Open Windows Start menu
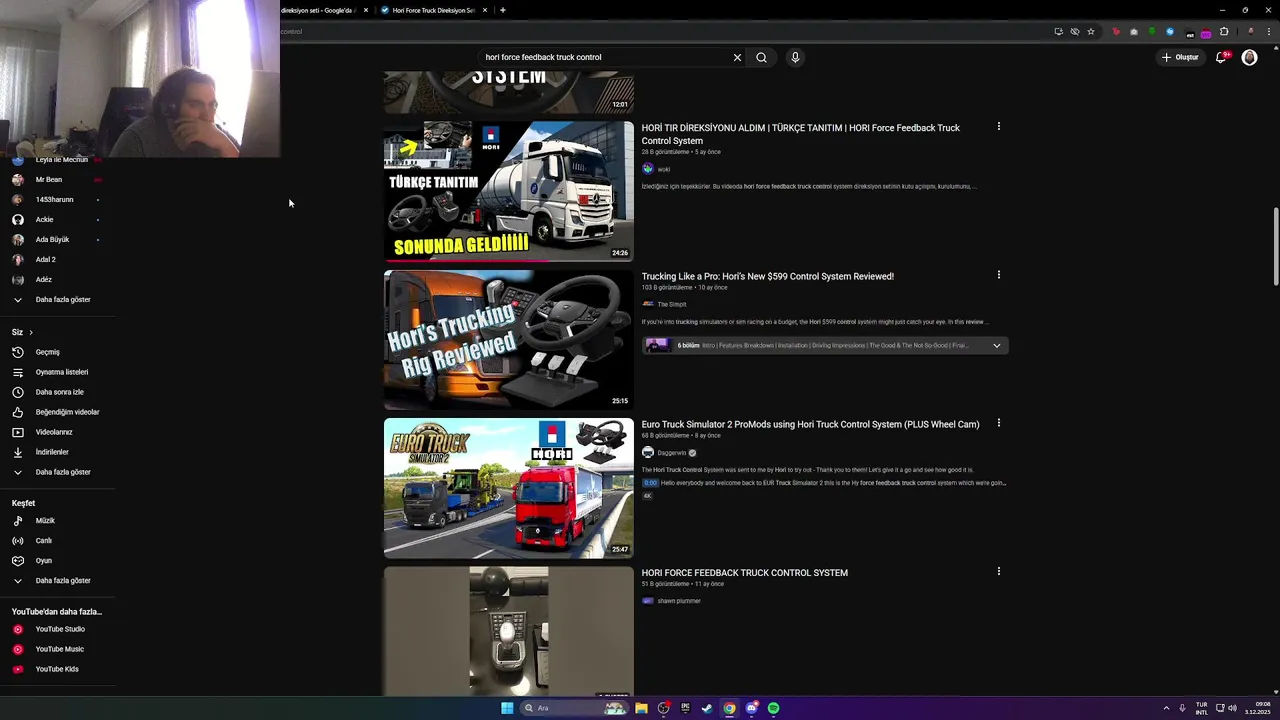This screenshot has height=720, width=1280. [507, 708]
